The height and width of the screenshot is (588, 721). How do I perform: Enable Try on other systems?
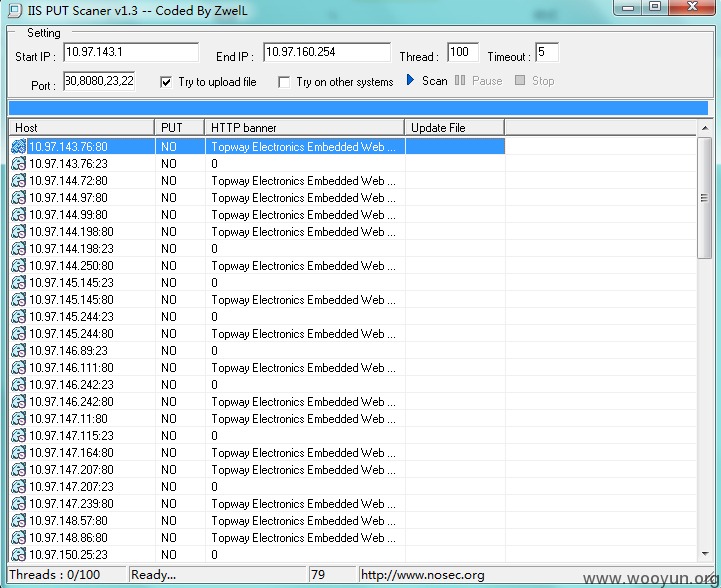(x=284, y=82)
